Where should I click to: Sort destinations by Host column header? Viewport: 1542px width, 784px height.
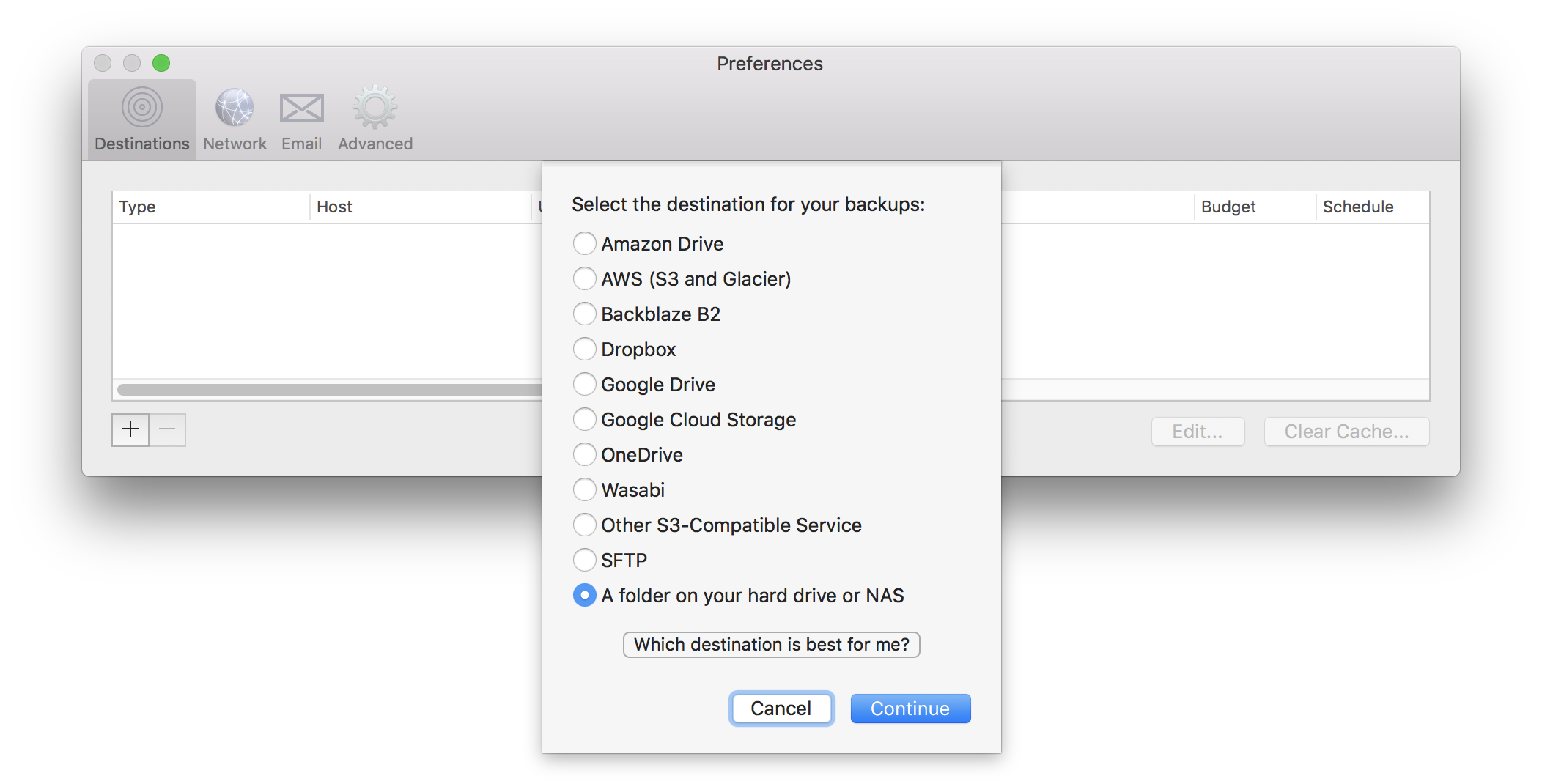point(421,207)
